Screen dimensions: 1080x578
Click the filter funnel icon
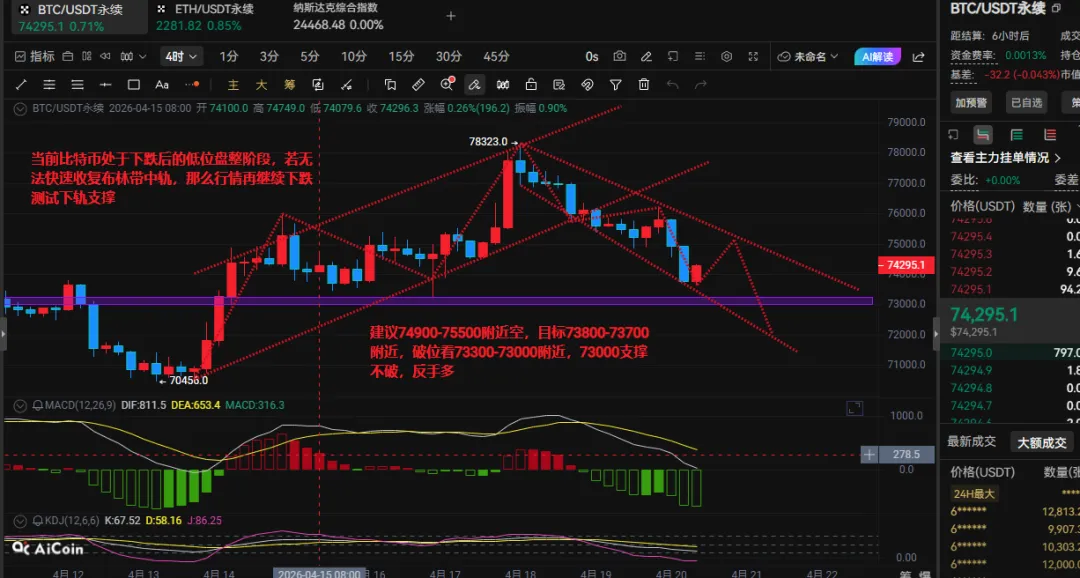pyautogui.click(x=616, y=85)
